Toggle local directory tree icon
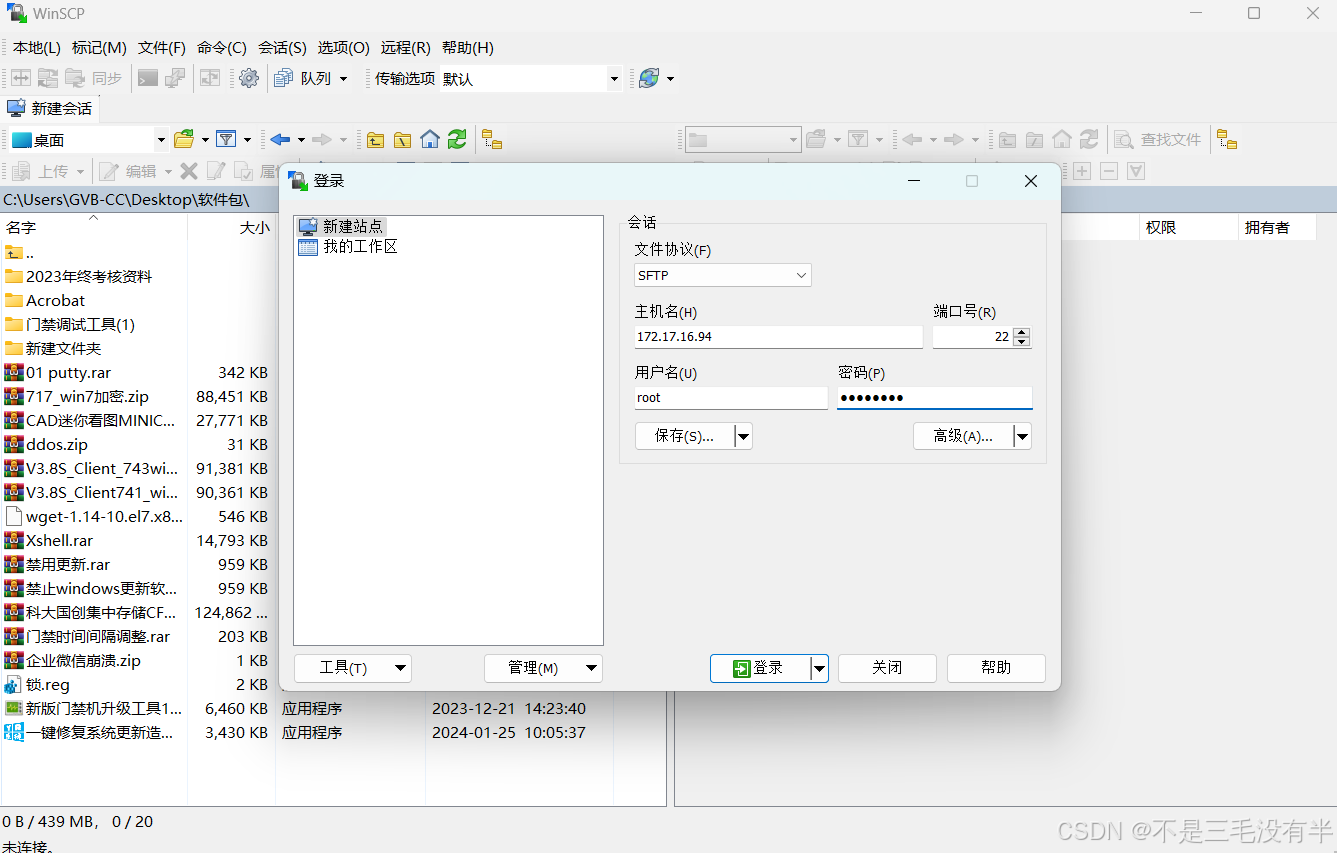The height and width of the screenshot is (853, 1337). pos(492,139)
